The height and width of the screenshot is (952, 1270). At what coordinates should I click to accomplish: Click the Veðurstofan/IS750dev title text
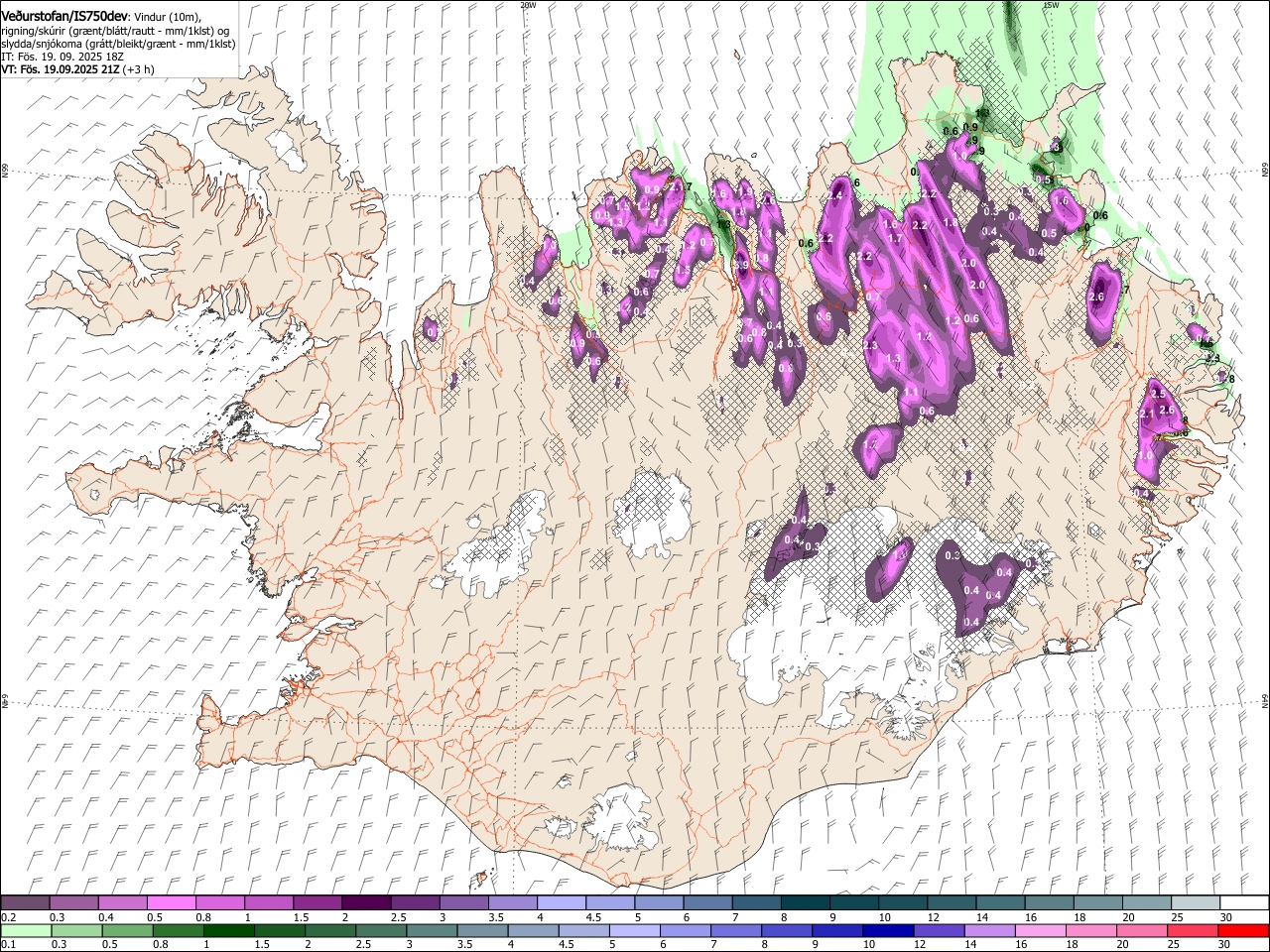[64, 17]
